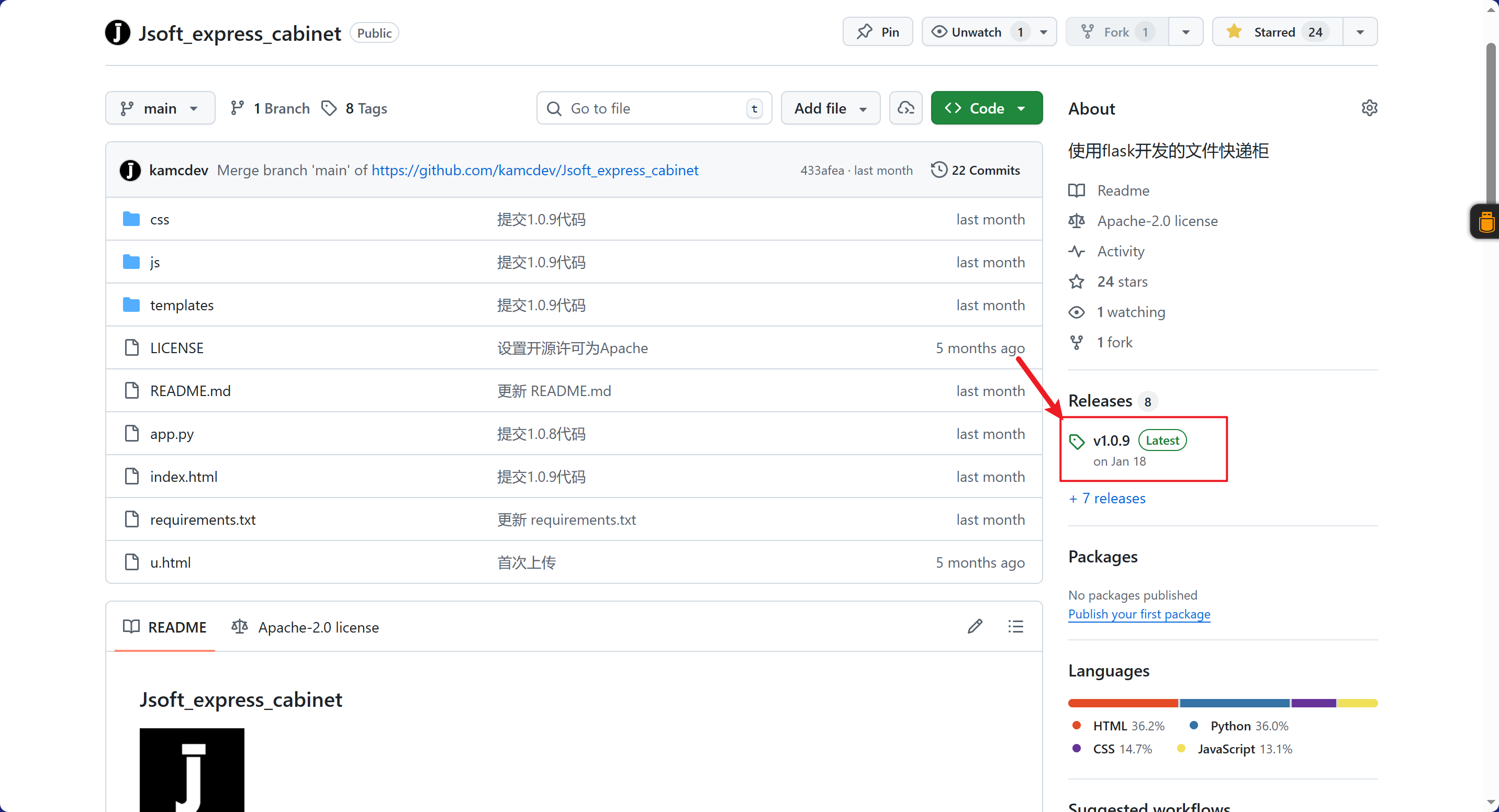The height and width of the screenshot is (812, 1499).
Task: Open the Python 36.0% language link
Action: tap(1238, 726)
